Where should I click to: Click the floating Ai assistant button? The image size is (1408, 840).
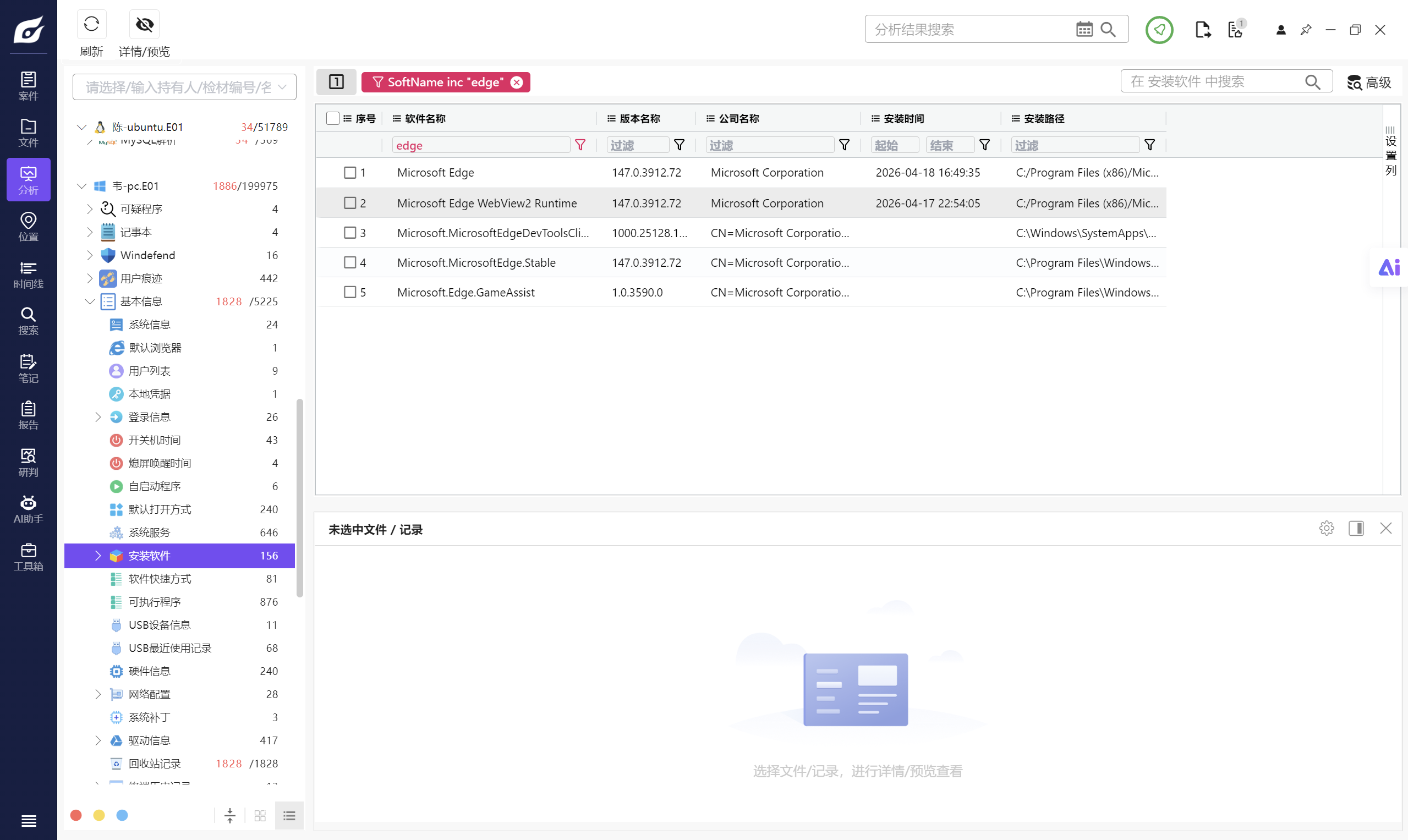[x=1389, y=267]
